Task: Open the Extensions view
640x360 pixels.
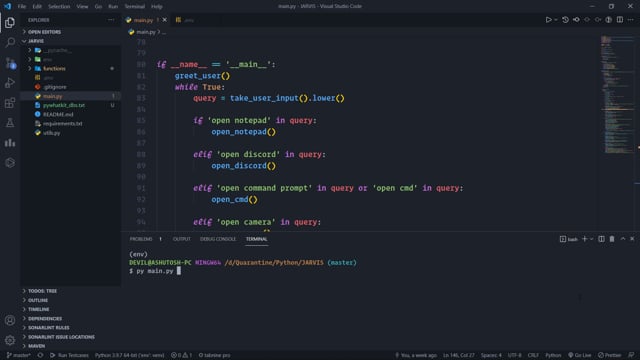Action: [10, 102]
